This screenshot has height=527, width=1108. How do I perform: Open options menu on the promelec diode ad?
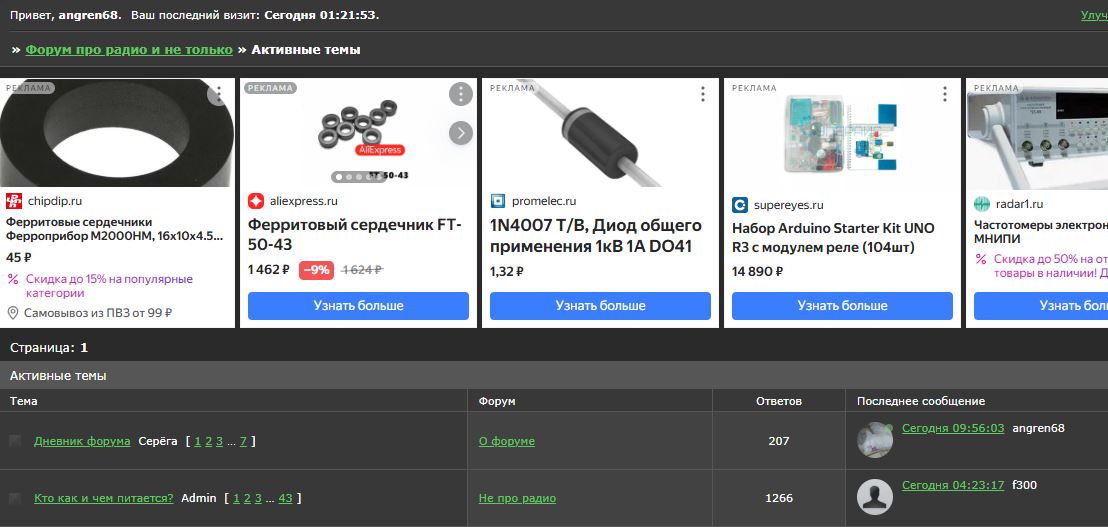point(702,94)
